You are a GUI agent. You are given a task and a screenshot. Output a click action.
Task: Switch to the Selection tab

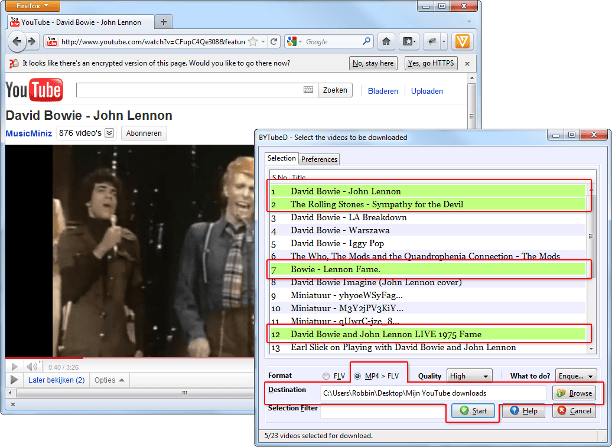point(281,158)
